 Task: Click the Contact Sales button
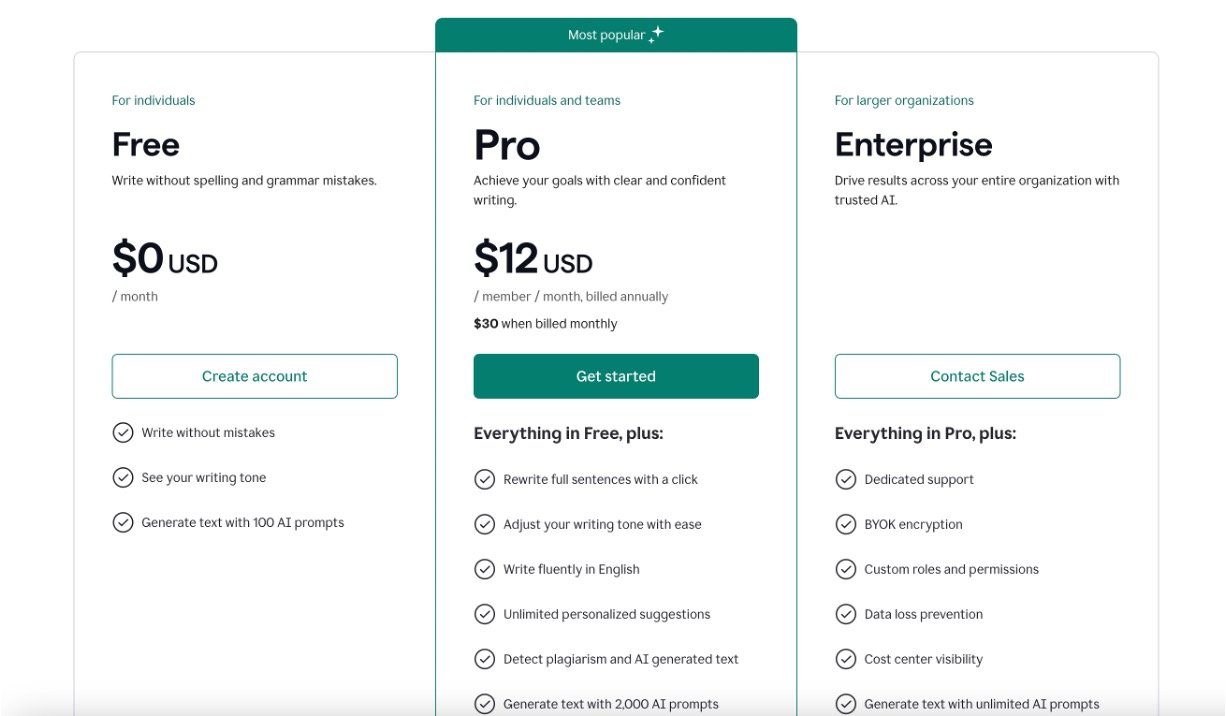(977, 376)
